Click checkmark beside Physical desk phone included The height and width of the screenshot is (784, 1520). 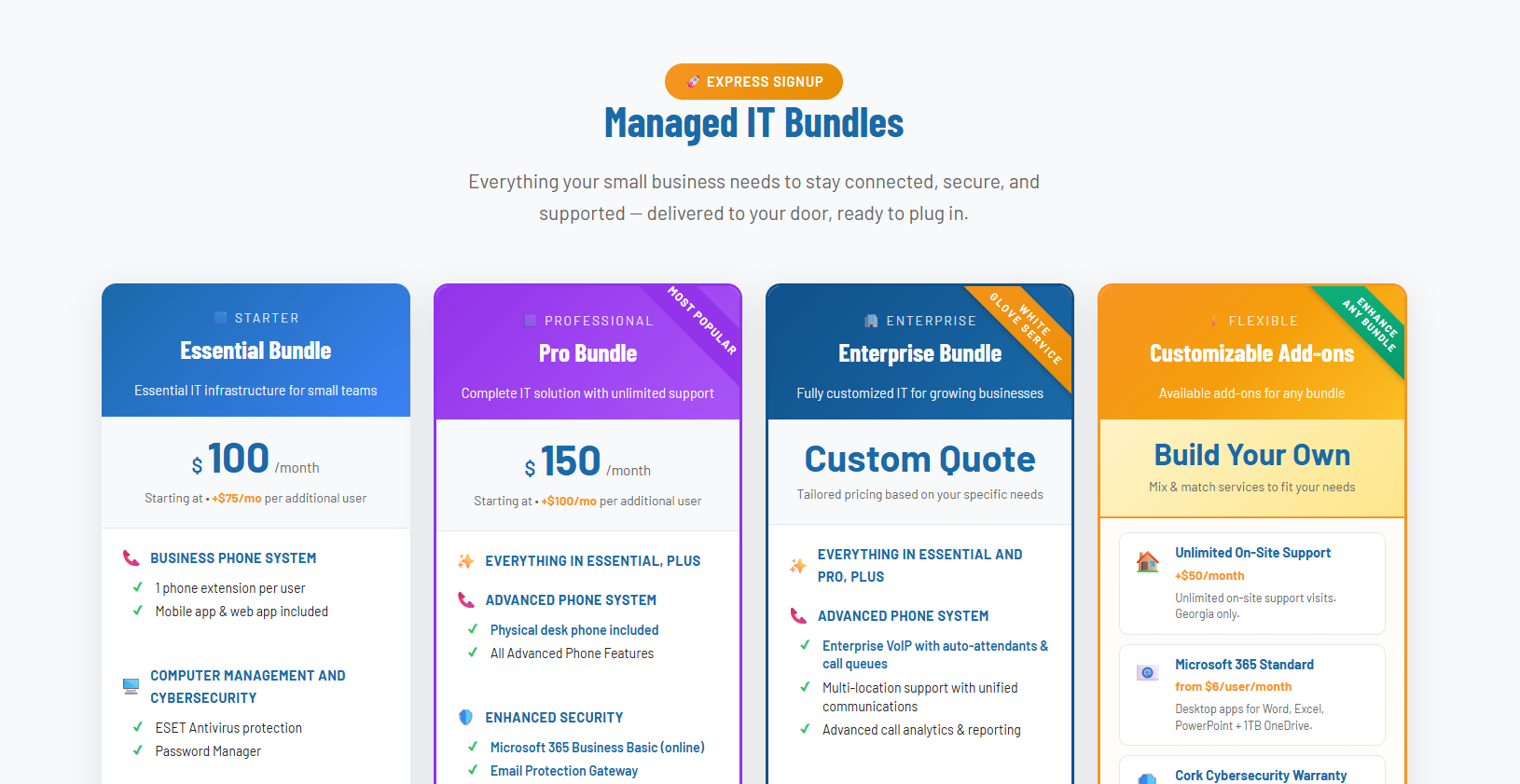point(473,629)
